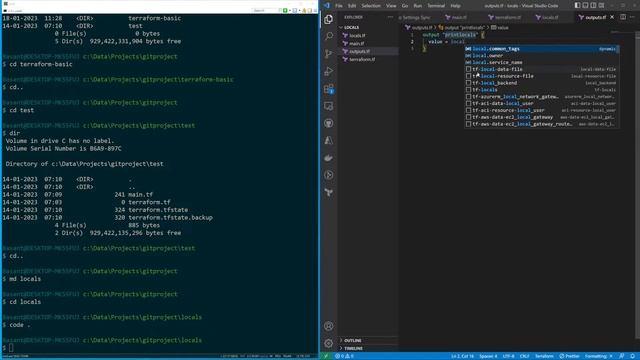The height and width of the screenshot is (360, 640).
Task: Open editor More Actions ellipsis
Action: tap(632, 17)
